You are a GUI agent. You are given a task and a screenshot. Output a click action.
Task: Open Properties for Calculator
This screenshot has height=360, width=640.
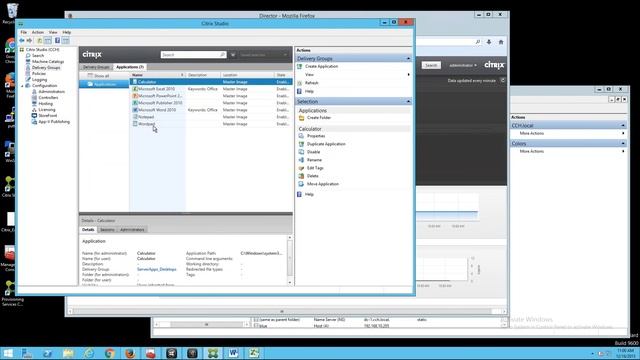tap(316, 136)
